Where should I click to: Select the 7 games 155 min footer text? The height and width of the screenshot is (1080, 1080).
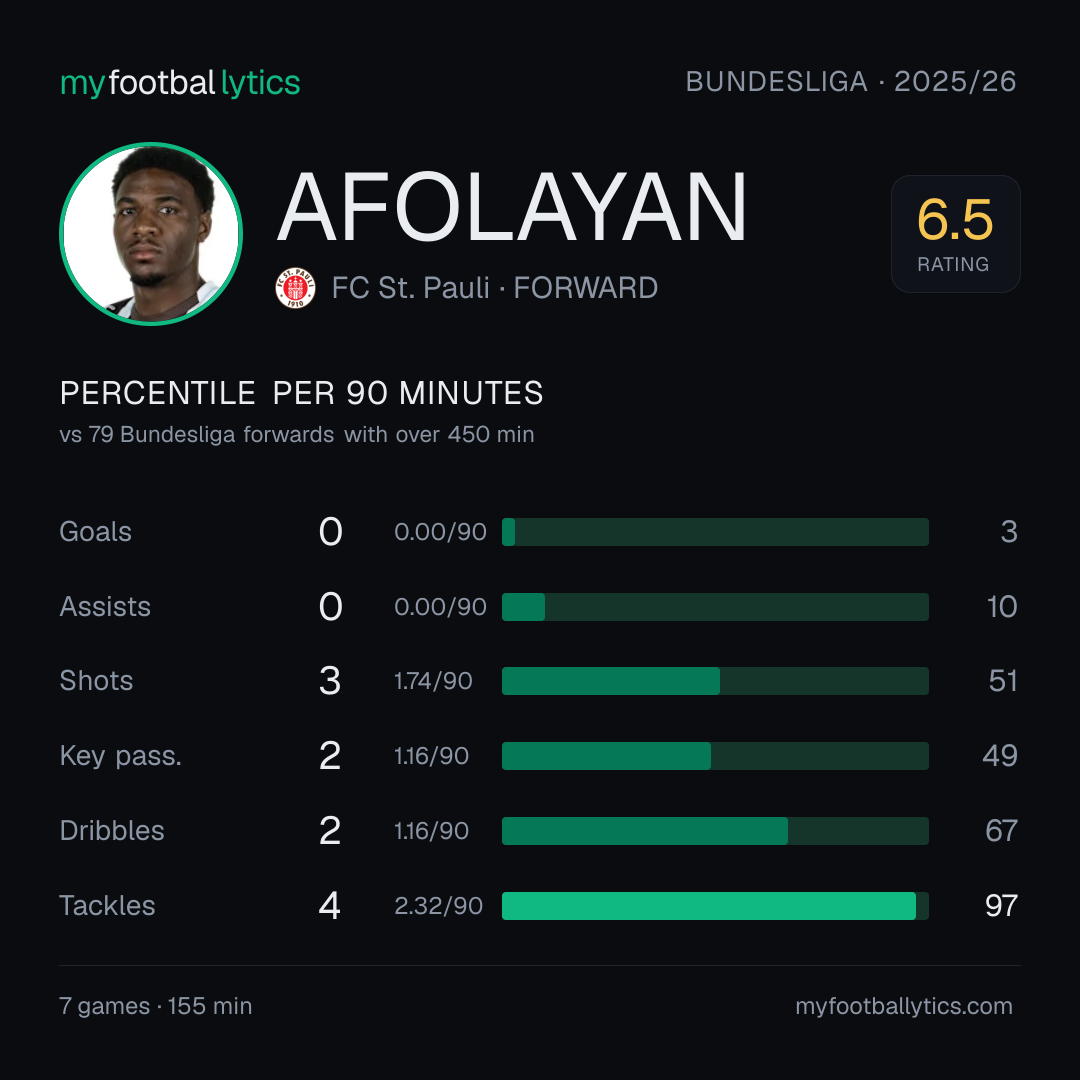(x=156, y=1006)
